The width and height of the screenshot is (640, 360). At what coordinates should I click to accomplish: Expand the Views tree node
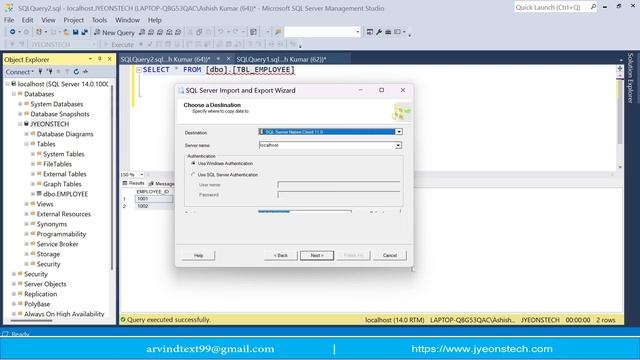coord(26,204)
